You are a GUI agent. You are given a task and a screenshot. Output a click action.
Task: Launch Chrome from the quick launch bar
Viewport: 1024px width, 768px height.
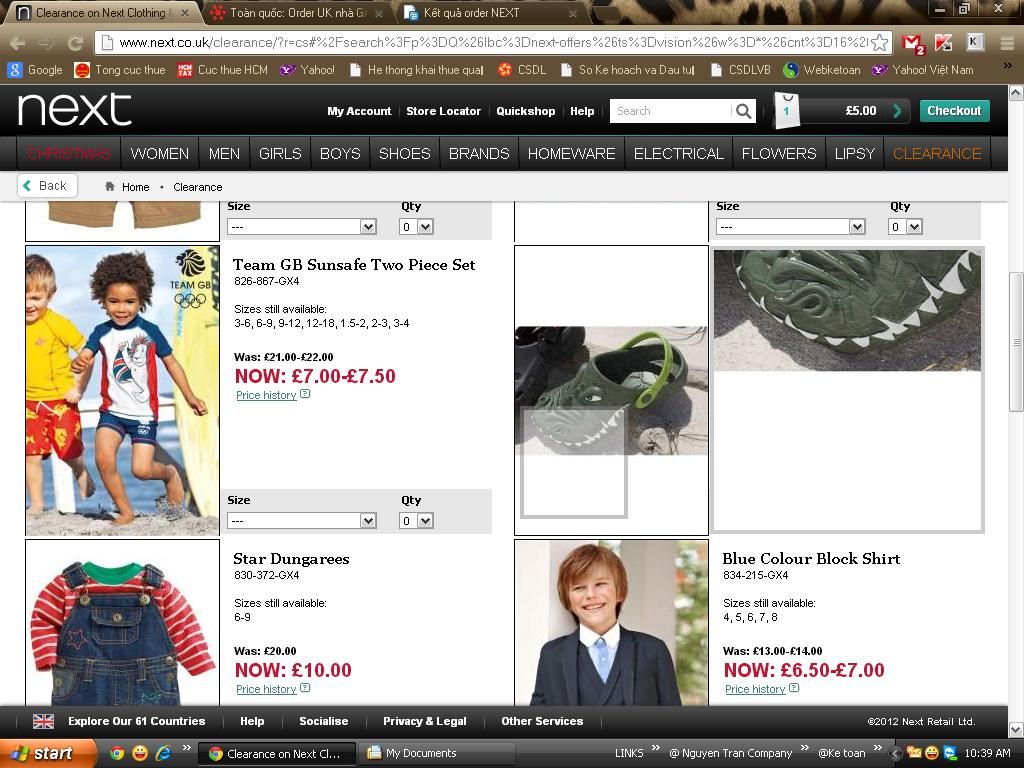pos(117,753)
